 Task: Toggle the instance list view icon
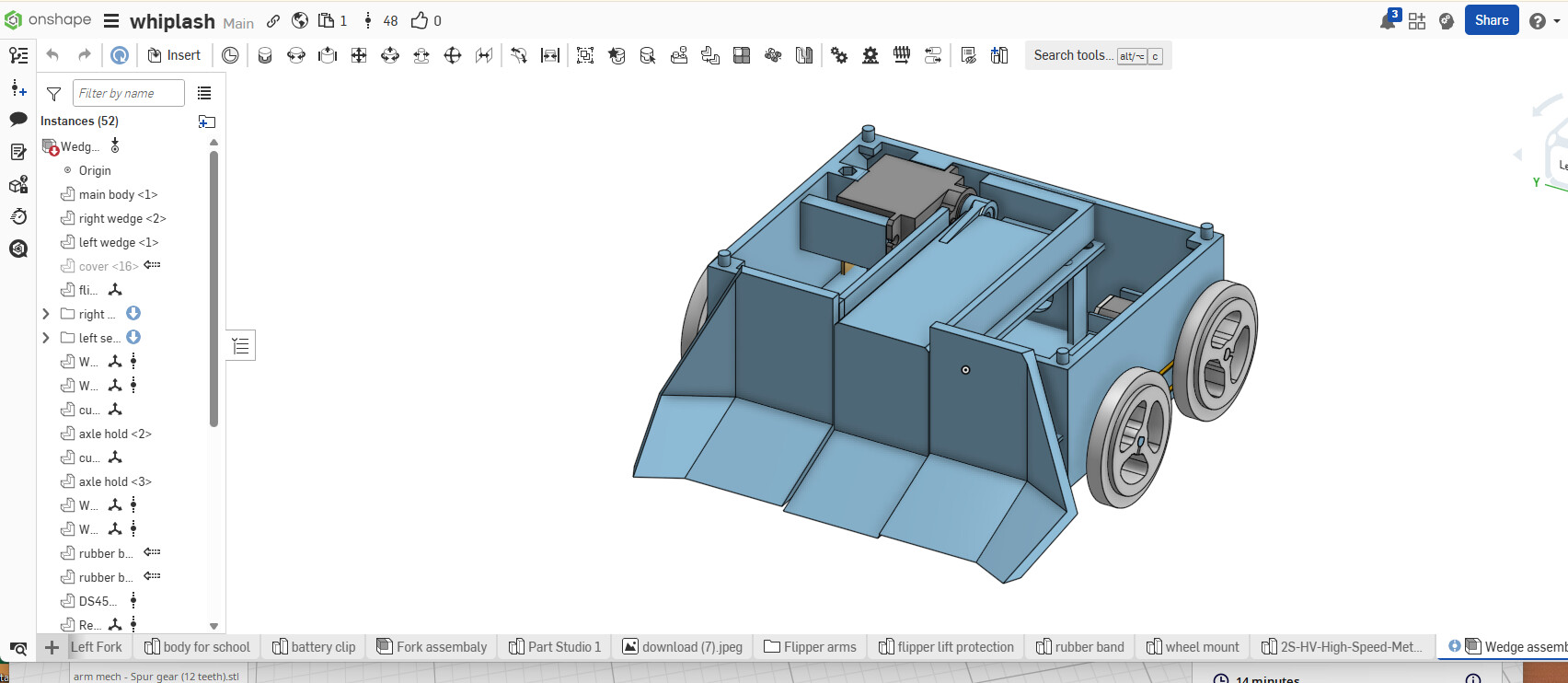tap(204, 93)
